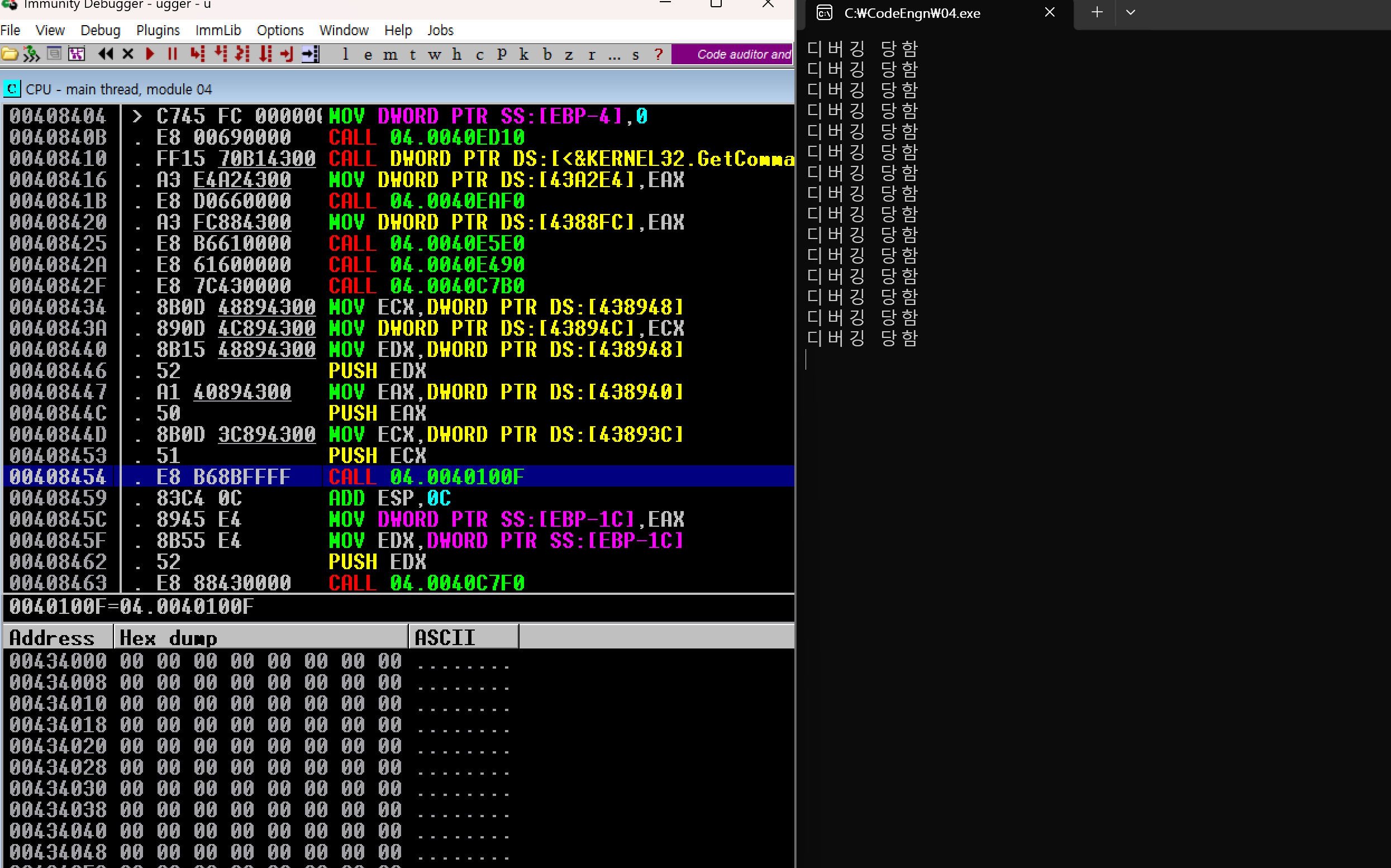Click the Restart program rewind icon
Image resolution: width=1391 pixels, height=868 pixels.
click(105, 54)
